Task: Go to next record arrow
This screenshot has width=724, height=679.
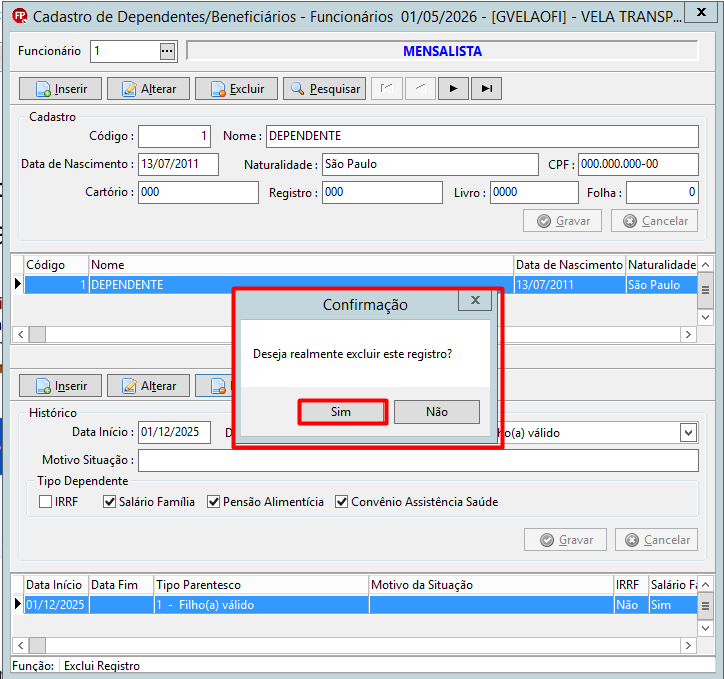Action: (453, 89)
